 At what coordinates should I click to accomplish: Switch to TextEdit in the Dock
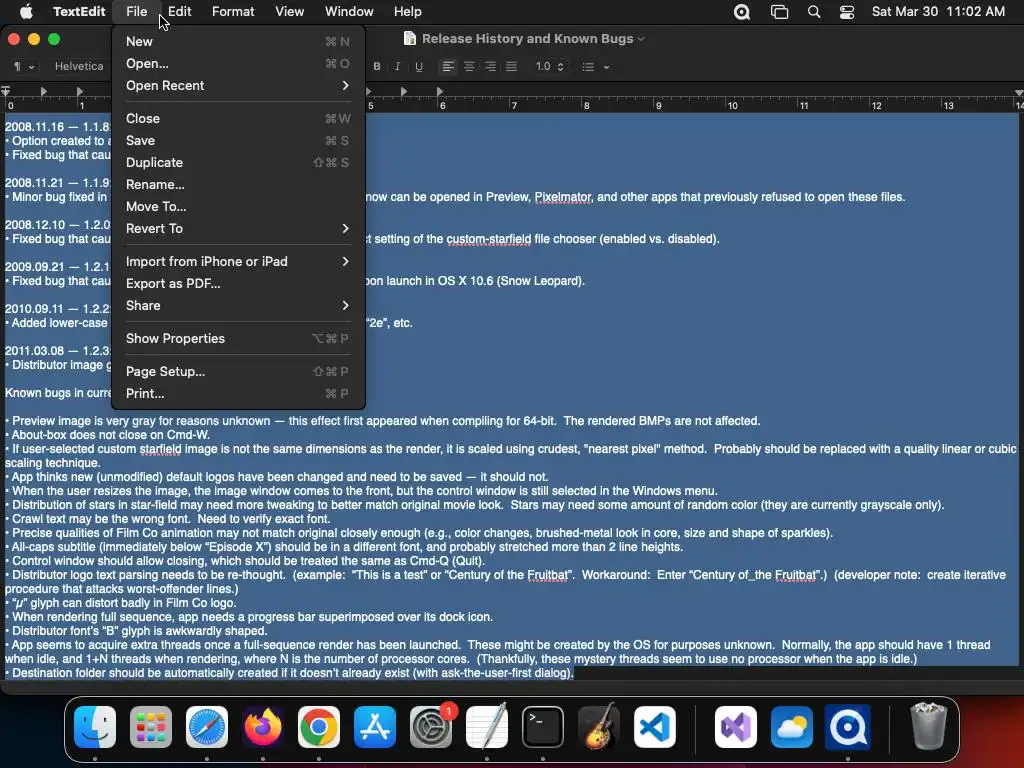tap(487, 727)
